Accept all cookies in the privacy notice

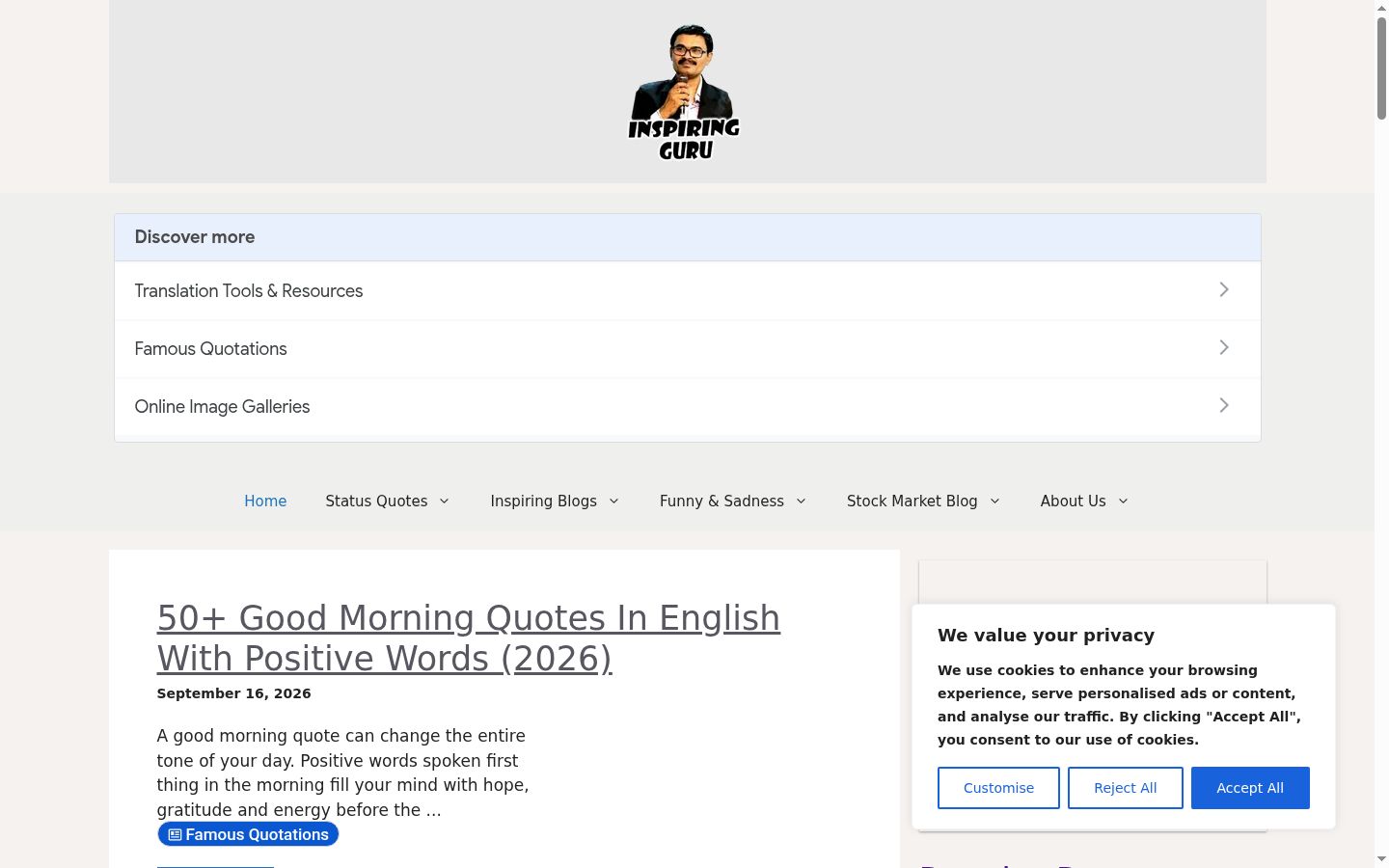tap(1250, 788)
